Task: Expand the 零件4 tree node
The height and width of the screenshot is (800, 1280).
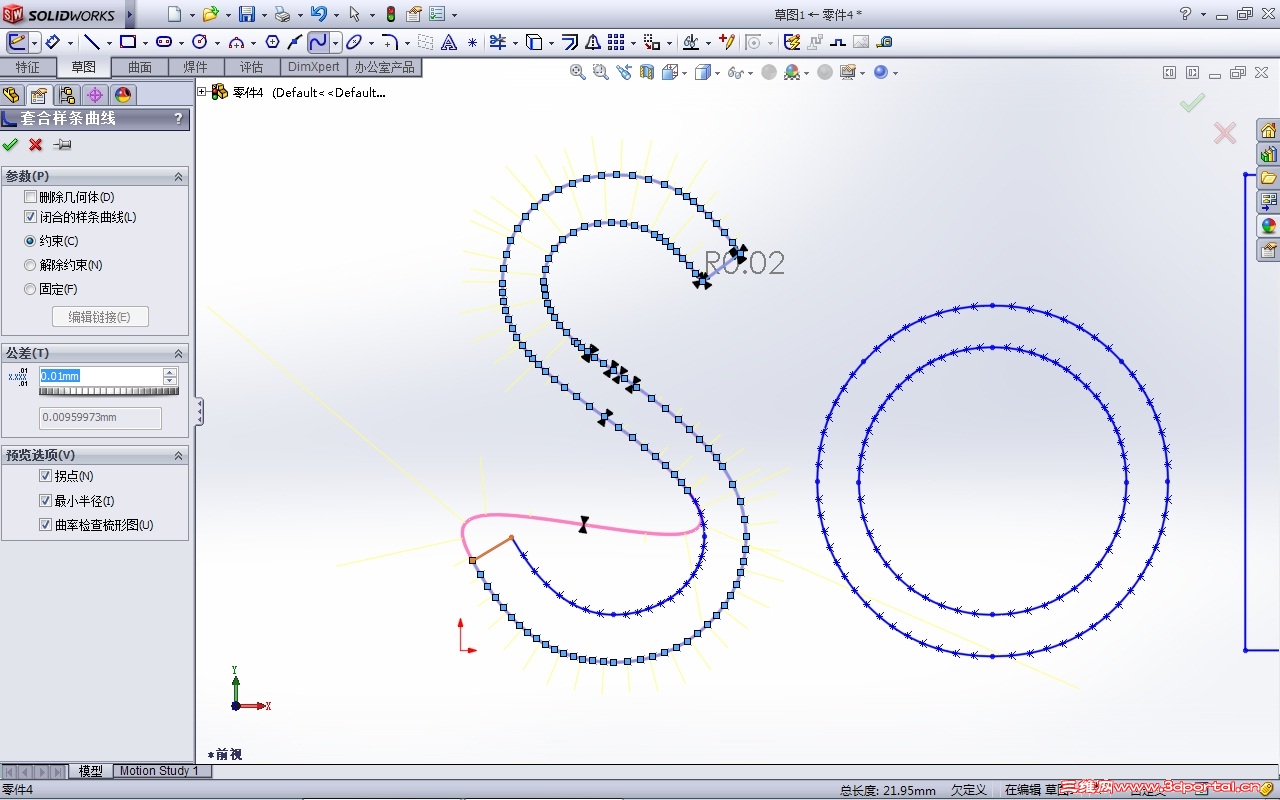Action: [x=202, y=92]
